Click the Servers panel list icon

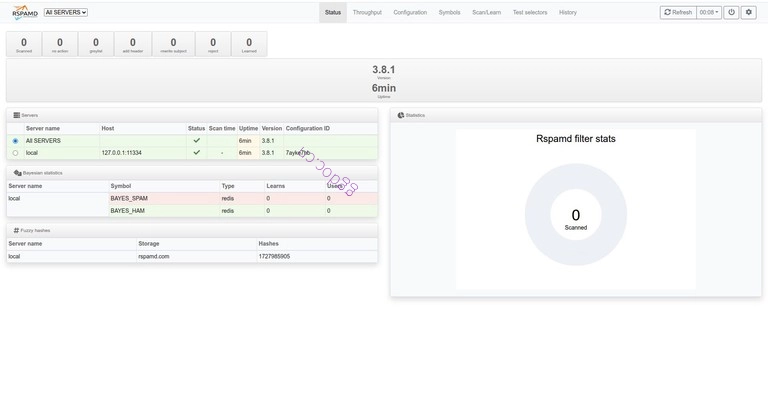(x=17, y=115)
